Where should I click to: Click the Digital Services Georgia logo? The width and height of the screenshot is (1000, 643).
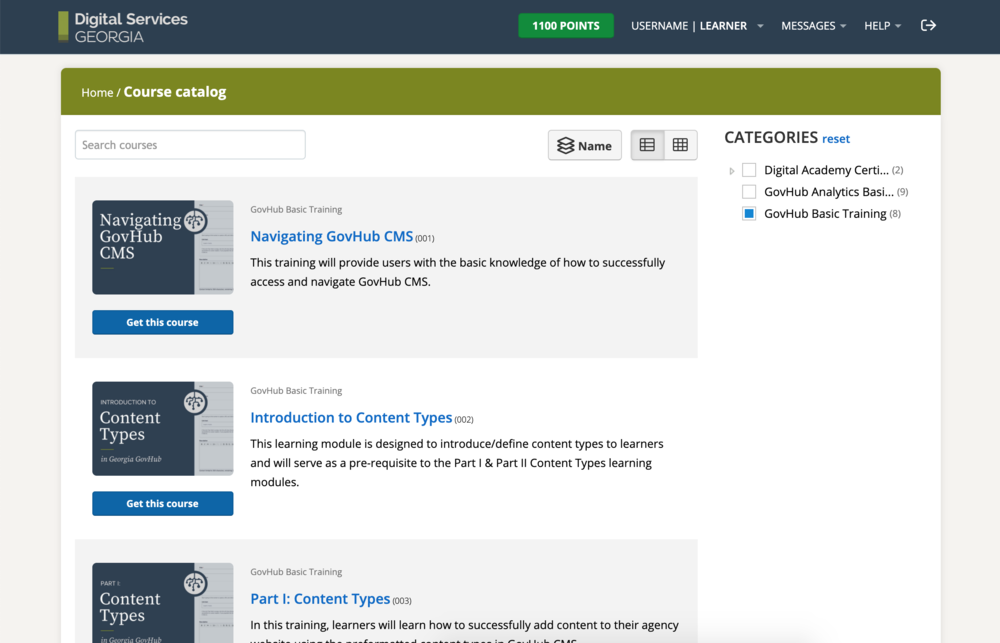(x=122, y=26)
